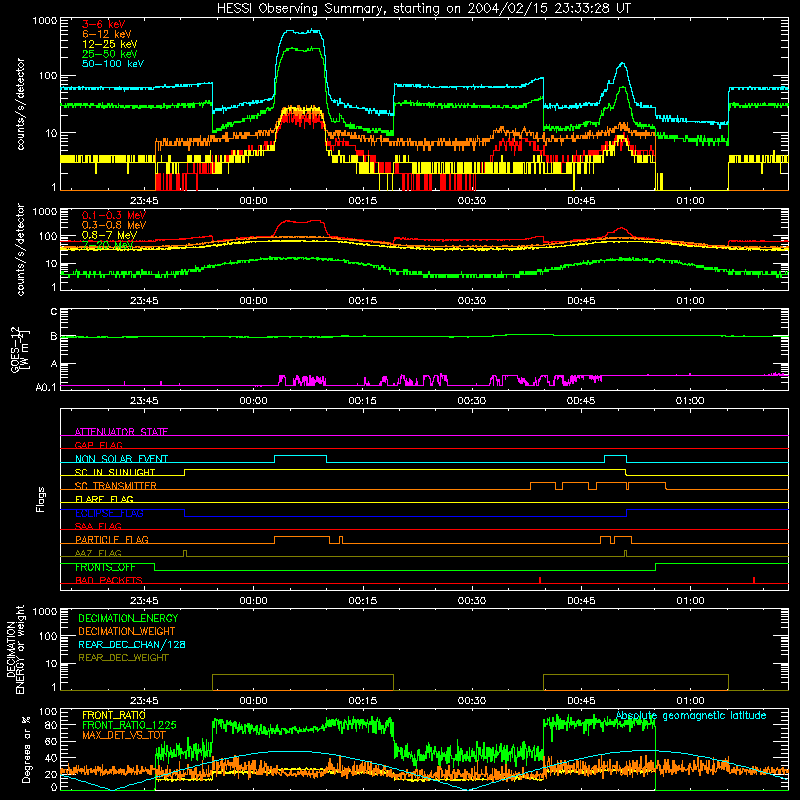This screenshot has height=800, width=800.
Task: Click the ECLIPSE_FLAG label
Action: (x=109, y=513)
